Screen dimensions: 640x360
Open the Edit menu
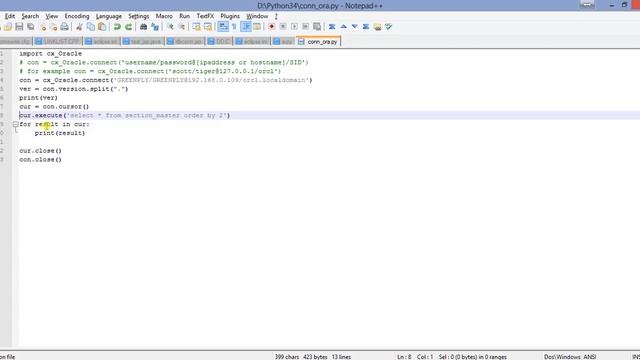click(x=9, y=16)
